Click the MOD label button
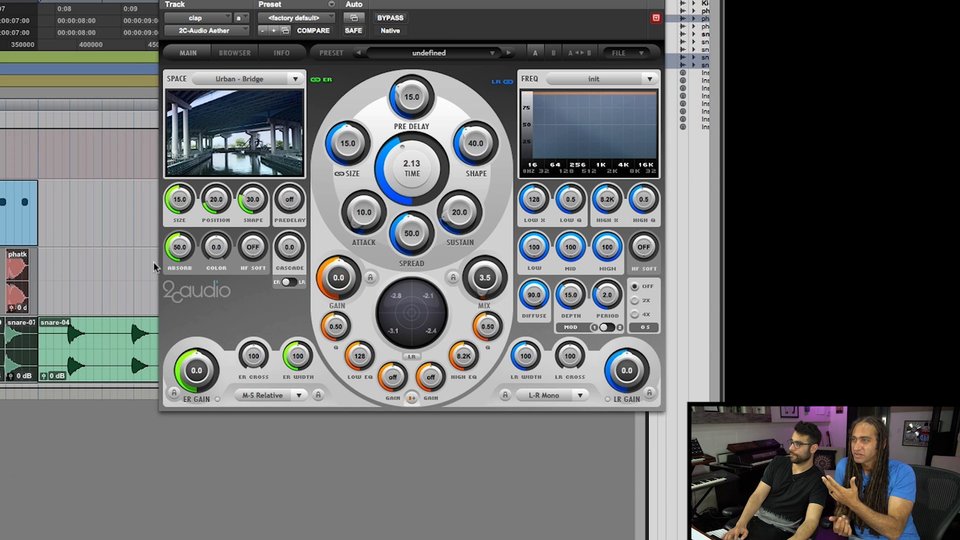 571,328
